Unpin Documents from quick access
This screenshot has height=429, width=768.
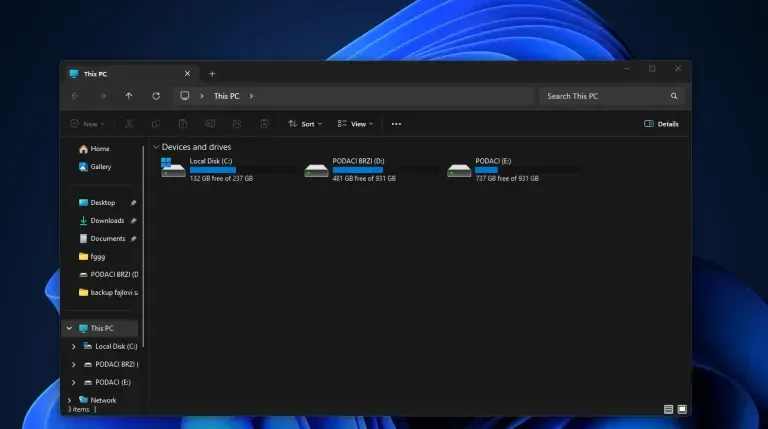click(133, 238)
